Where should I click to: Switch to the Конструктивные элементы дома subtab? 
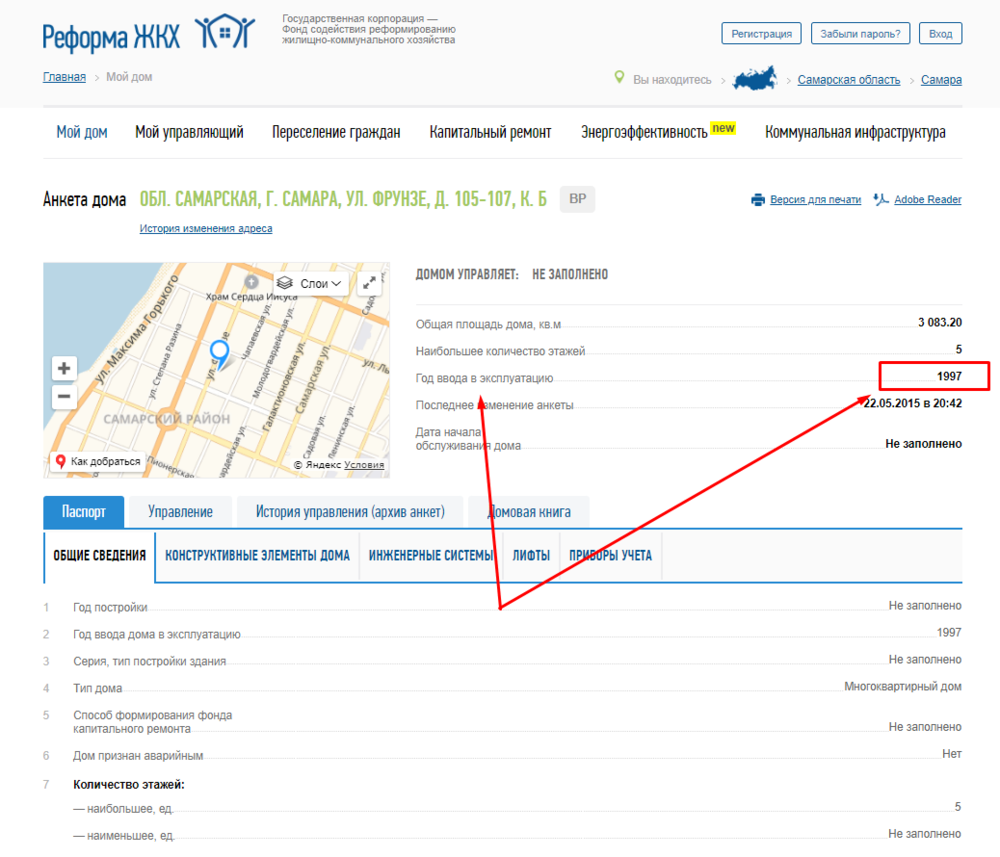tap(257, 556)
